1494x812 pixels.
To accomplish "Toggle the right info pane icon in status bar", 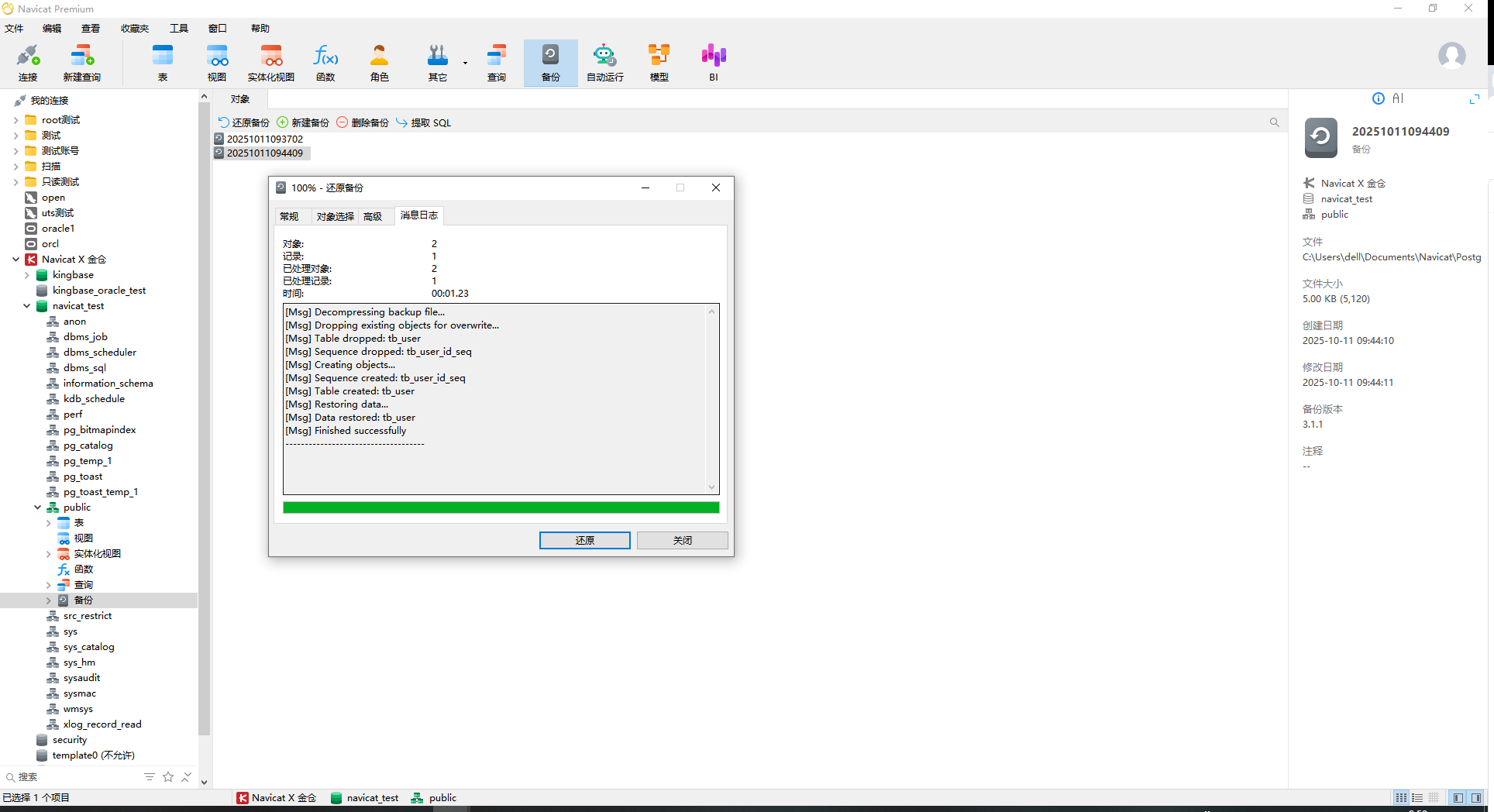I will tap(1476, 797).
